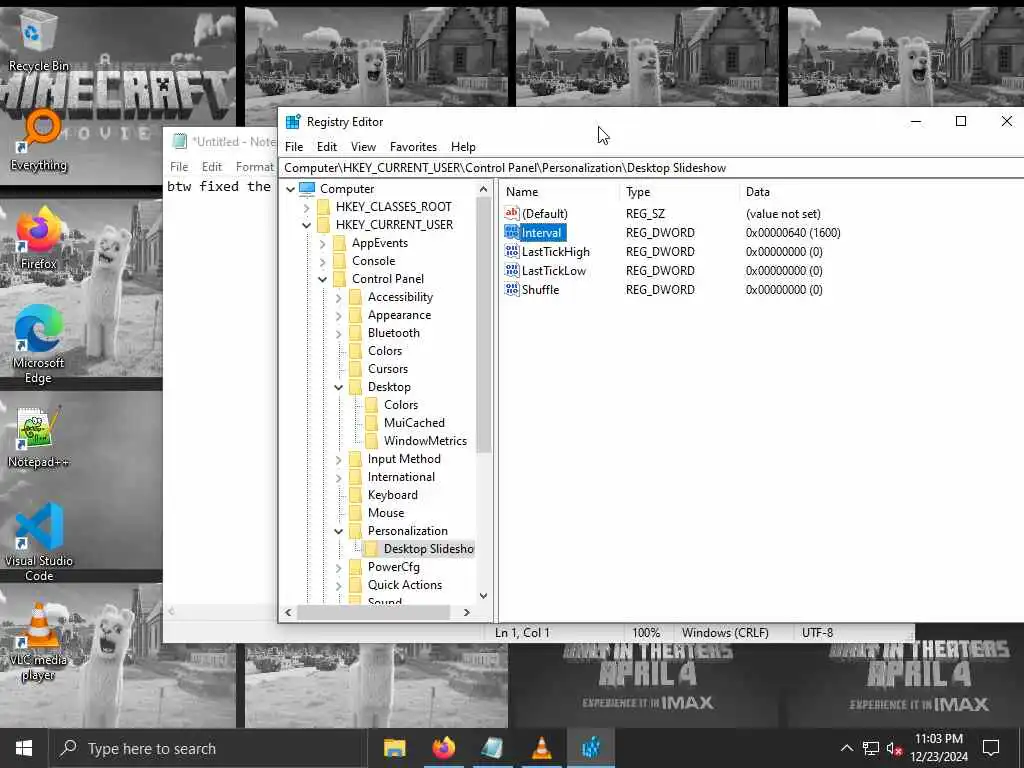
Task: Launch the Microsoft Edge desktop shortcut
Action: pos(39,344)
